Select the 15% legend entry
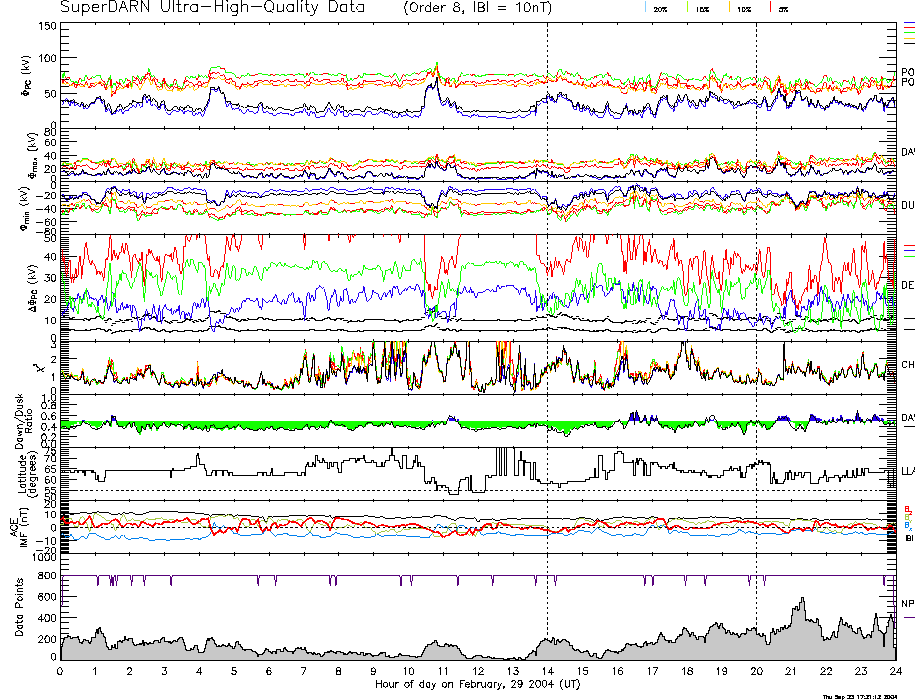The width and height of the screenshot is (915, 700). tap(702, 9)
